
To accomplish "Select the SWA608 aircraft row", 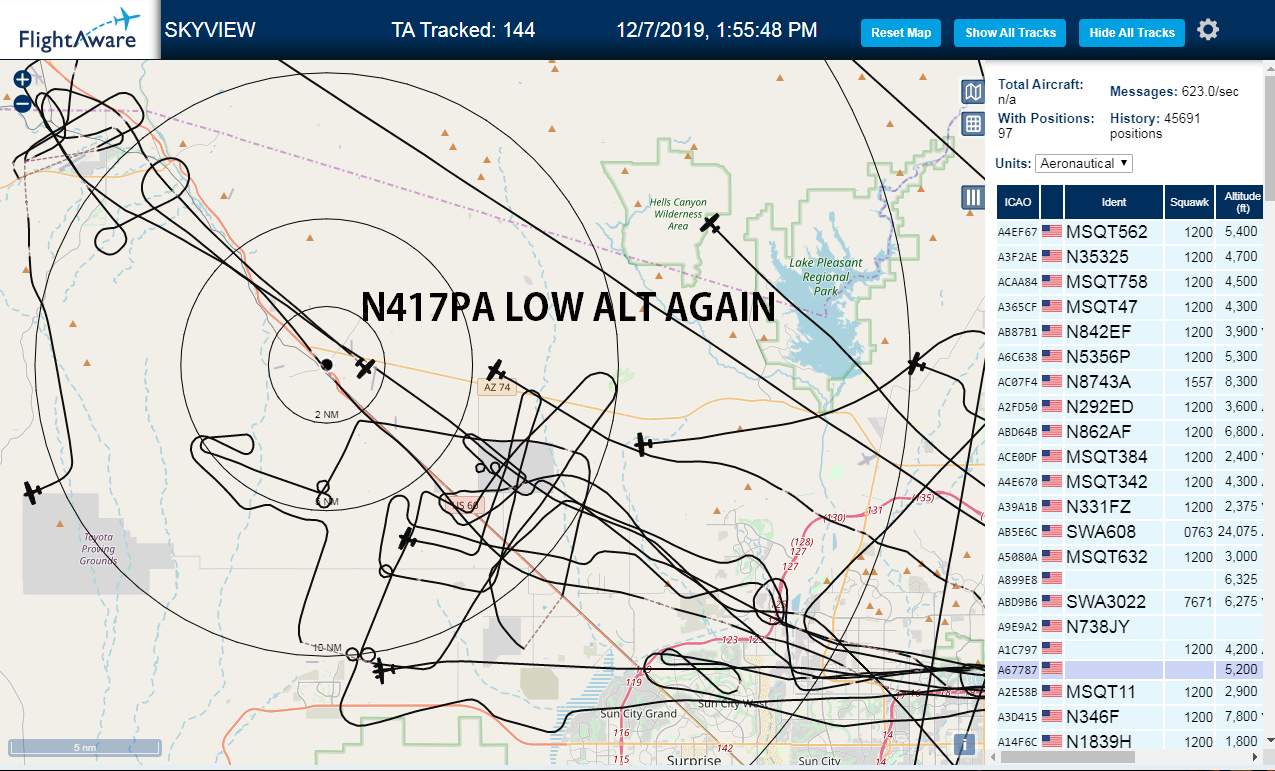I will pyautogui.click(x=1130, y=532).
